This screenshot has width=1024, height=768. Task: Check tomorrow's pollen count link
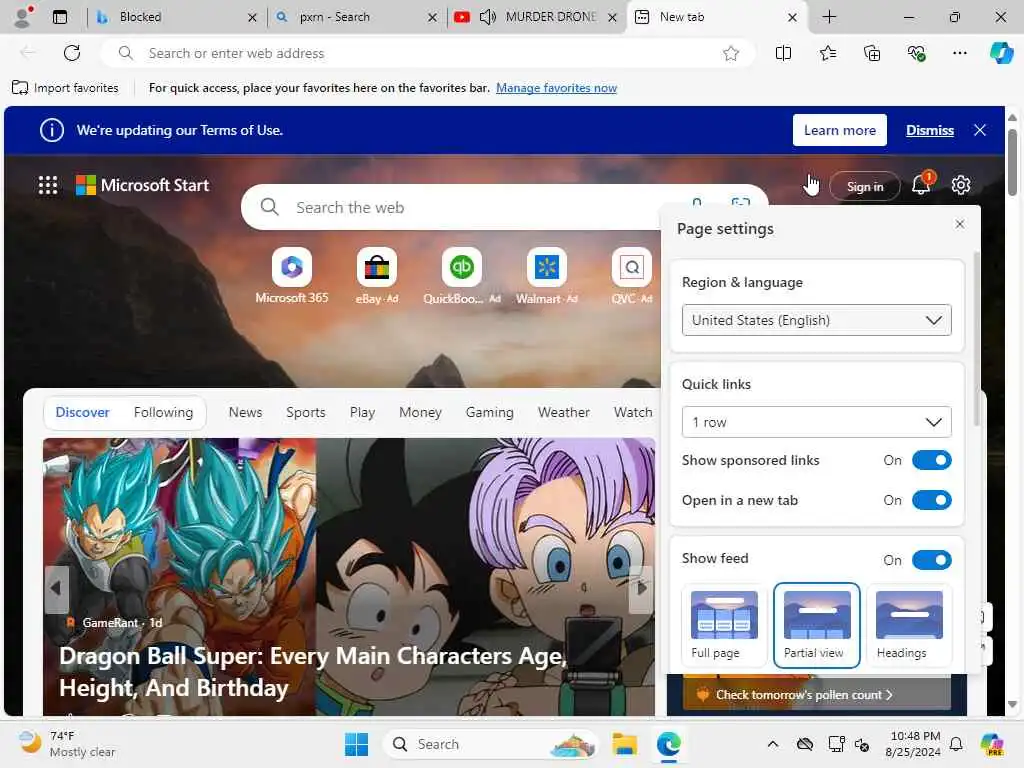coord(805,695)
